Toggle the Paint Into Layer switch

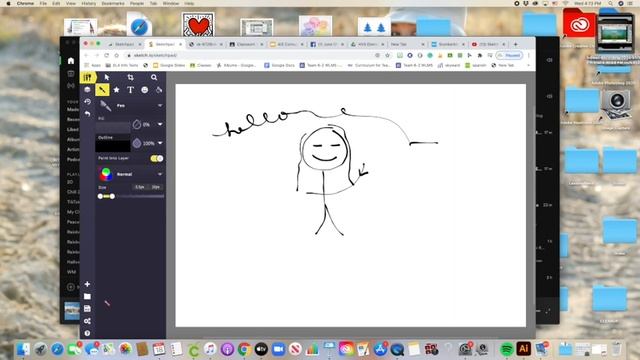(157, 158)
